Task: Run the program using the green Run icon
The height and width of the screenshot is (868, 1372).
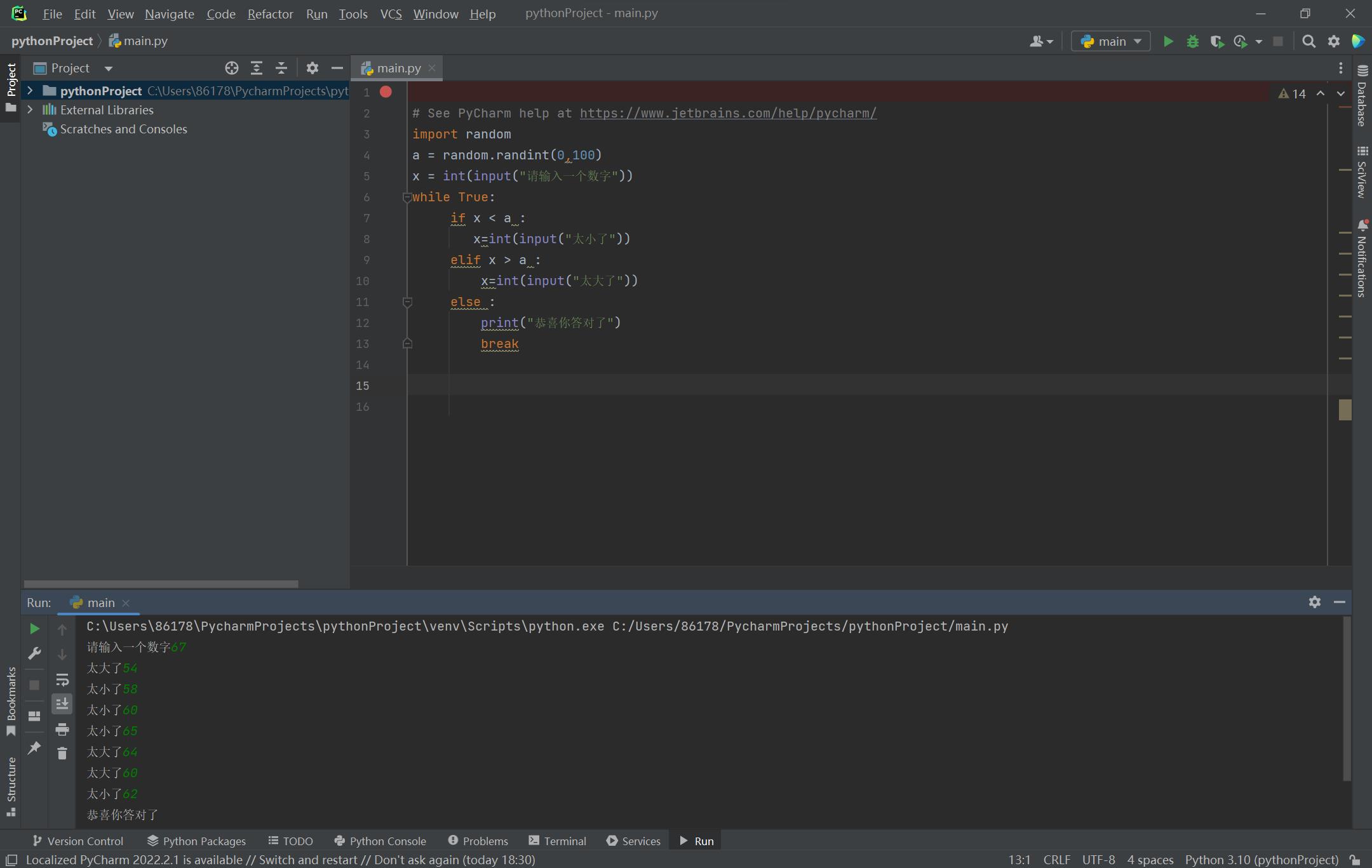Action: (1169, 41)
